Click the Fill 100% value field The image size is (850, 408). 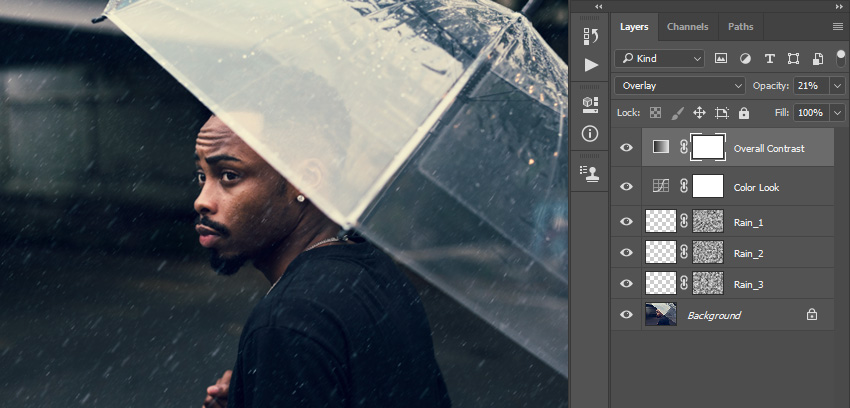[812, 113]
